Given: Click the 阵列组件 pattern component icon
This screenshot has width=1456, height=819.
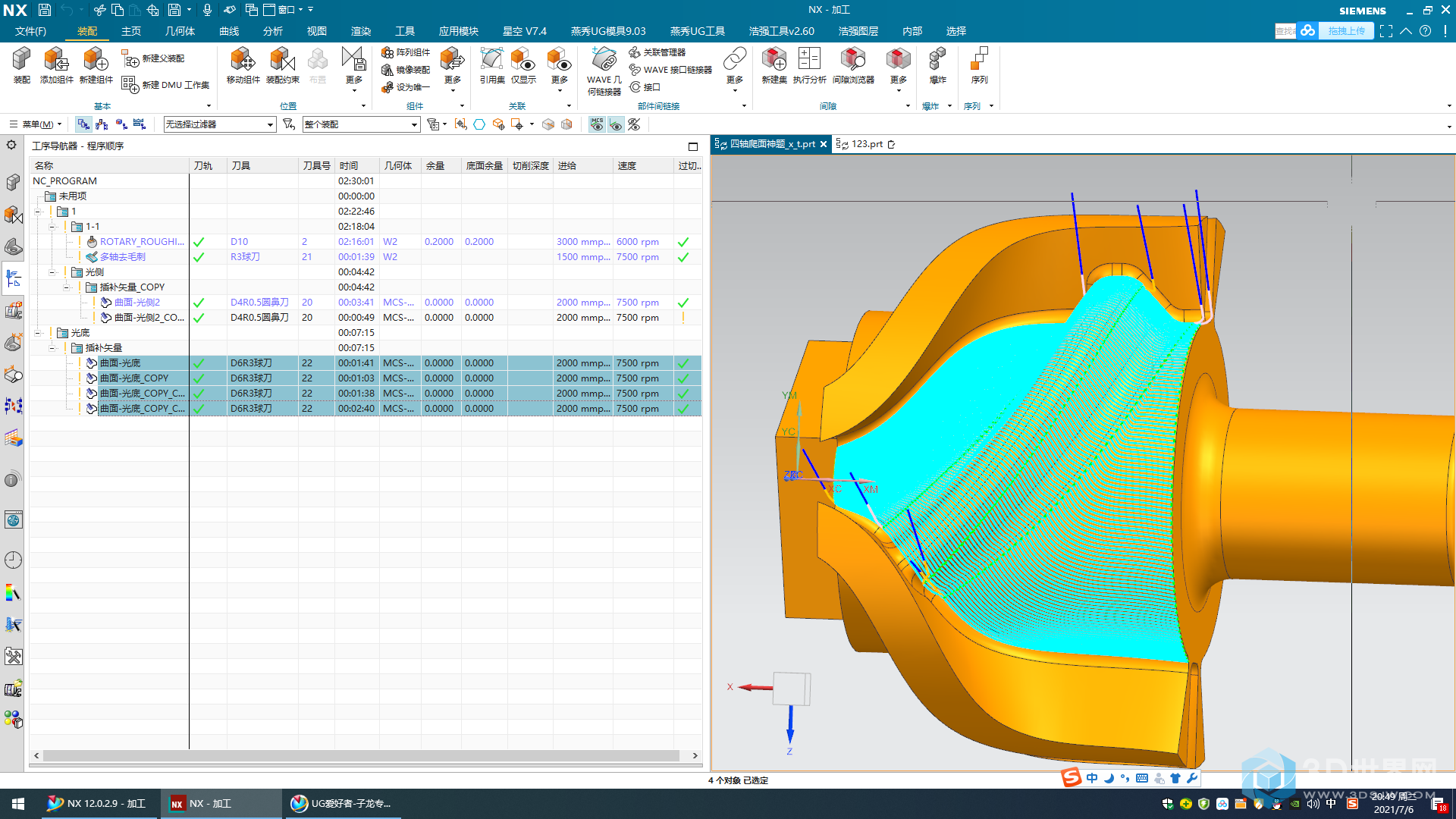Looking at the screenshot, I should coord(388,52).
